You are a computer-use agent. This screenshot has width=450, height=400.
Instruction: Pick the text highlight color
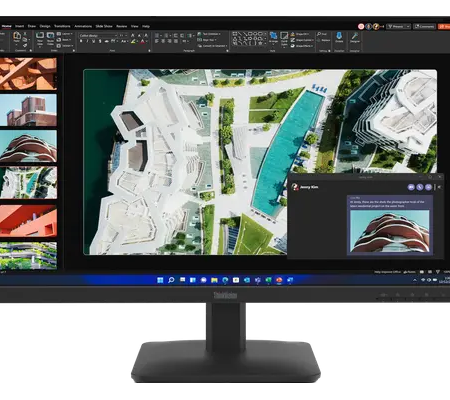coord(133,42)
